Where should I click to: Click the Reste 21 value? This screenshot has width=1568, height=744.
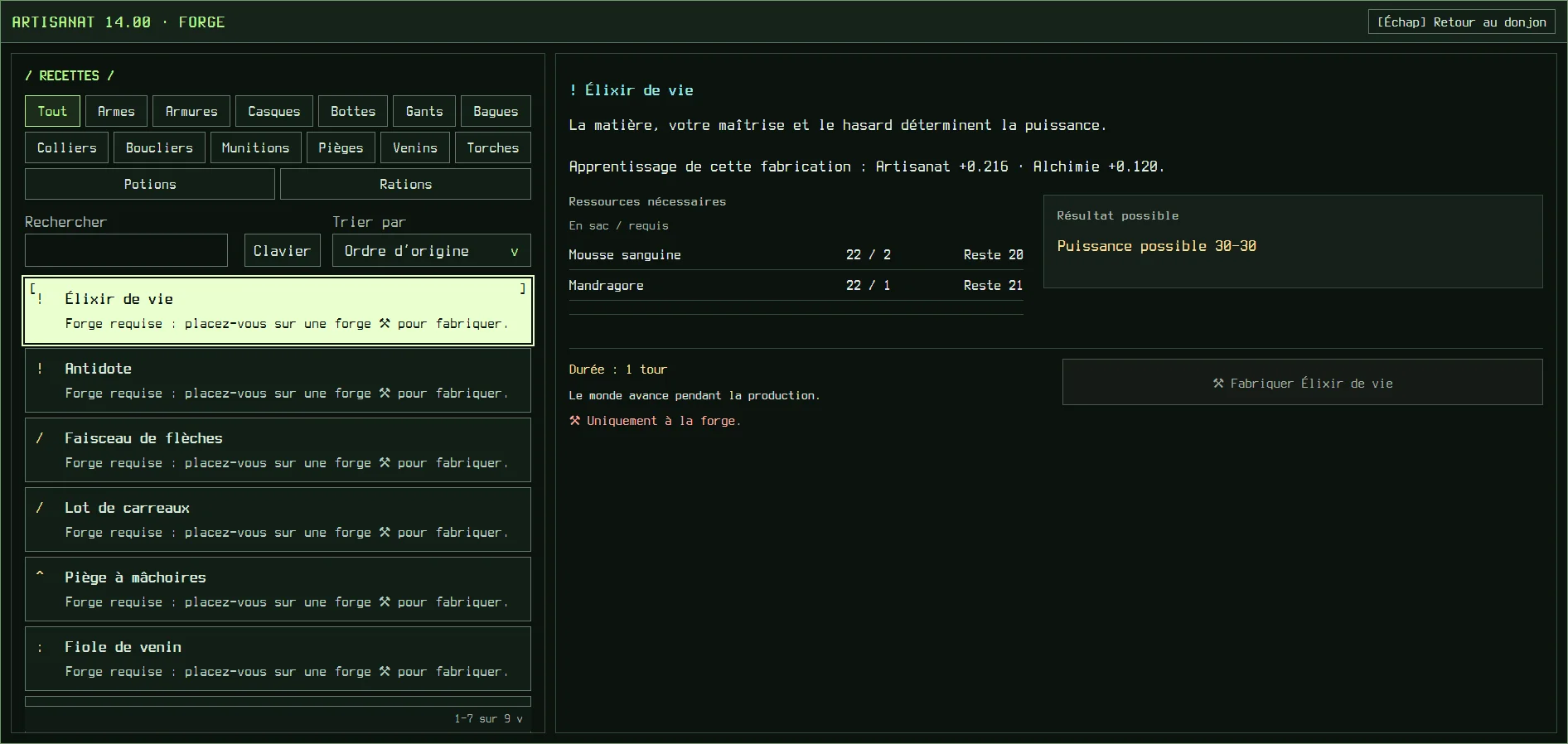[x=993, y=285]
